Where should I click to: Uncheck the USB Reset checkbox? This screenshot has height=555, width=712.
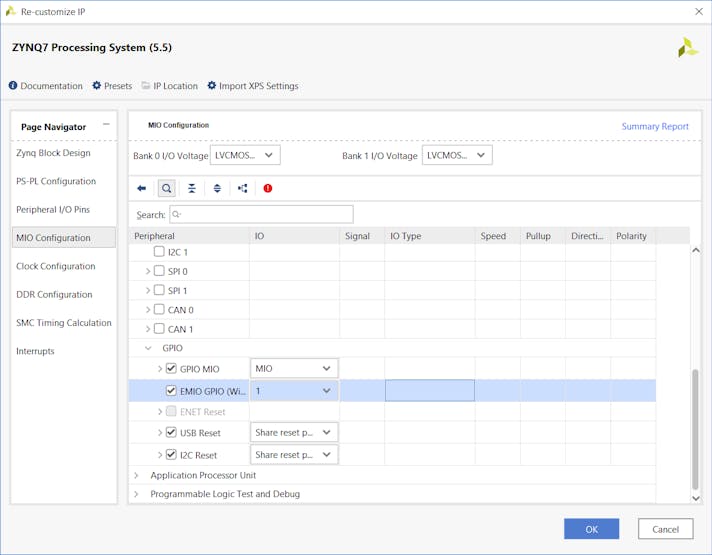coord(171,432)
